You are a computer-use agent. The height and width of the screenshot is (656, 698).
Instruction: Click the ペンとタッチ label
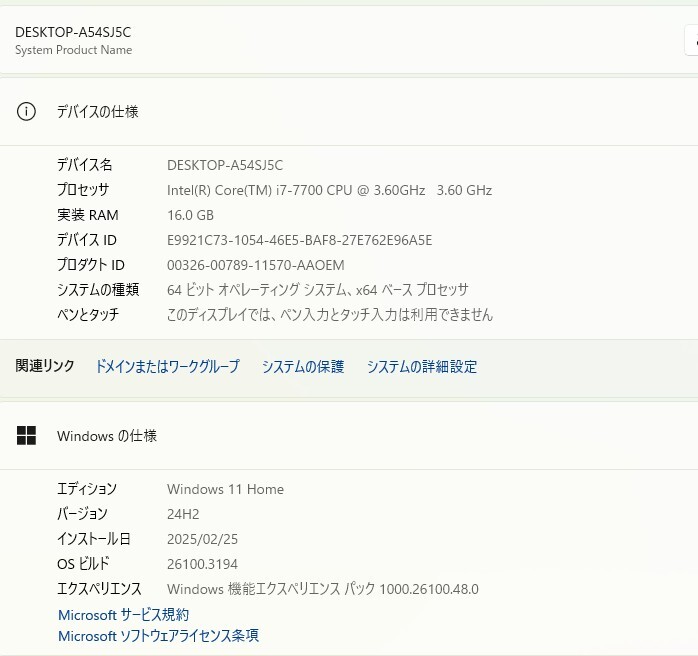(88, 315)
